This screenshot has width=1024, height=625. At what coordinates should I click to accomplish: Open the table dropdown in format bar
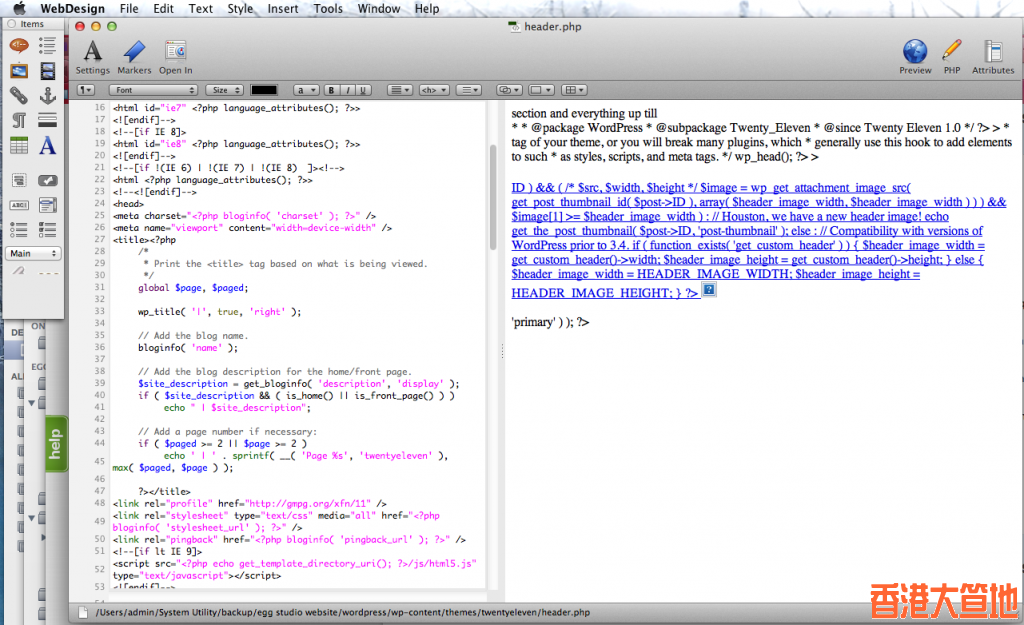click(x=575, y=90)
